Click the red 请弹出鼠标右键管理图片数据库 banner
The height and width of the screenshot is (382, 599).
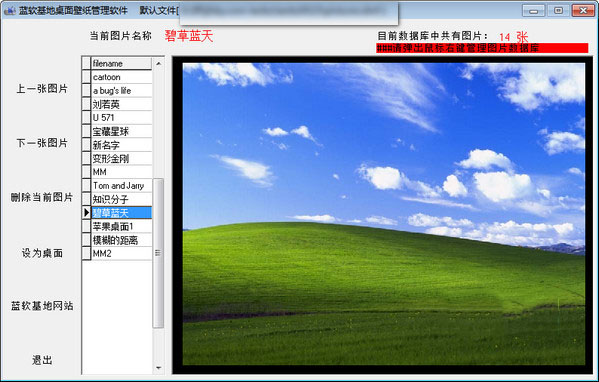pyautogui.click(x=482, y=48)
